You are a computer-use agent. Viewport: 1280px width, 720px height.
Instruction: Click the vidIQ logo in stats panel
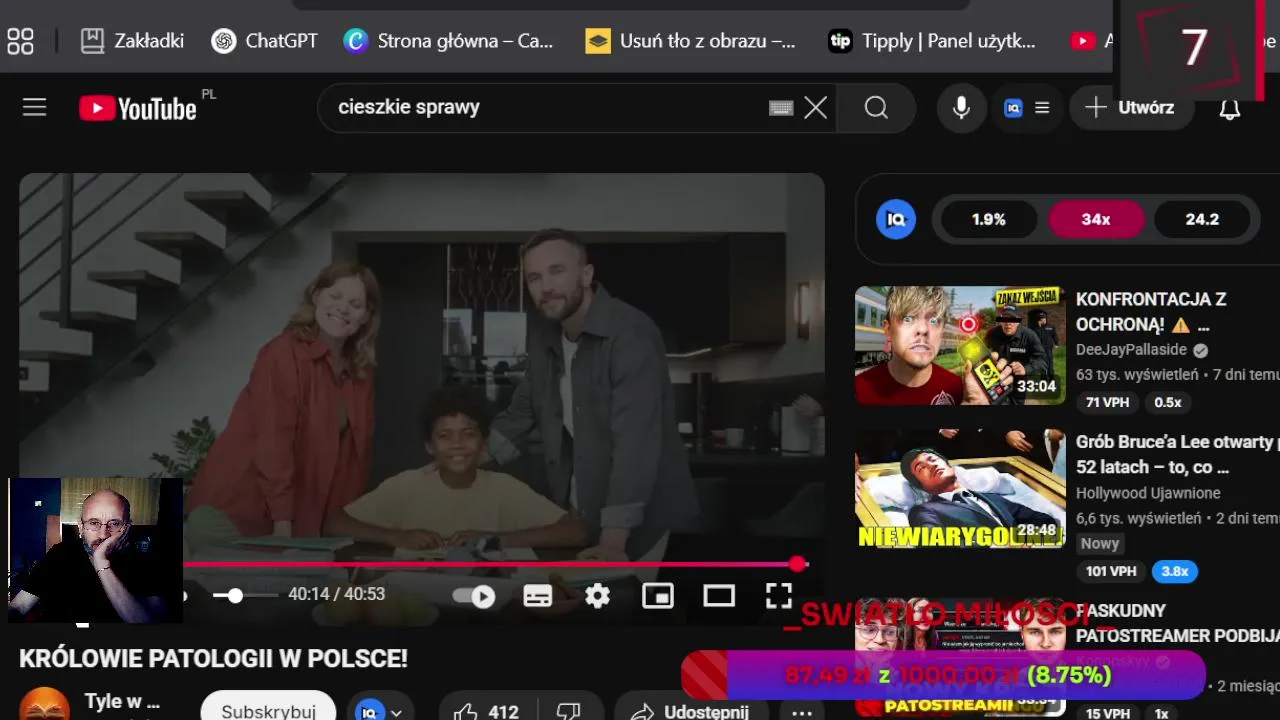896,219
